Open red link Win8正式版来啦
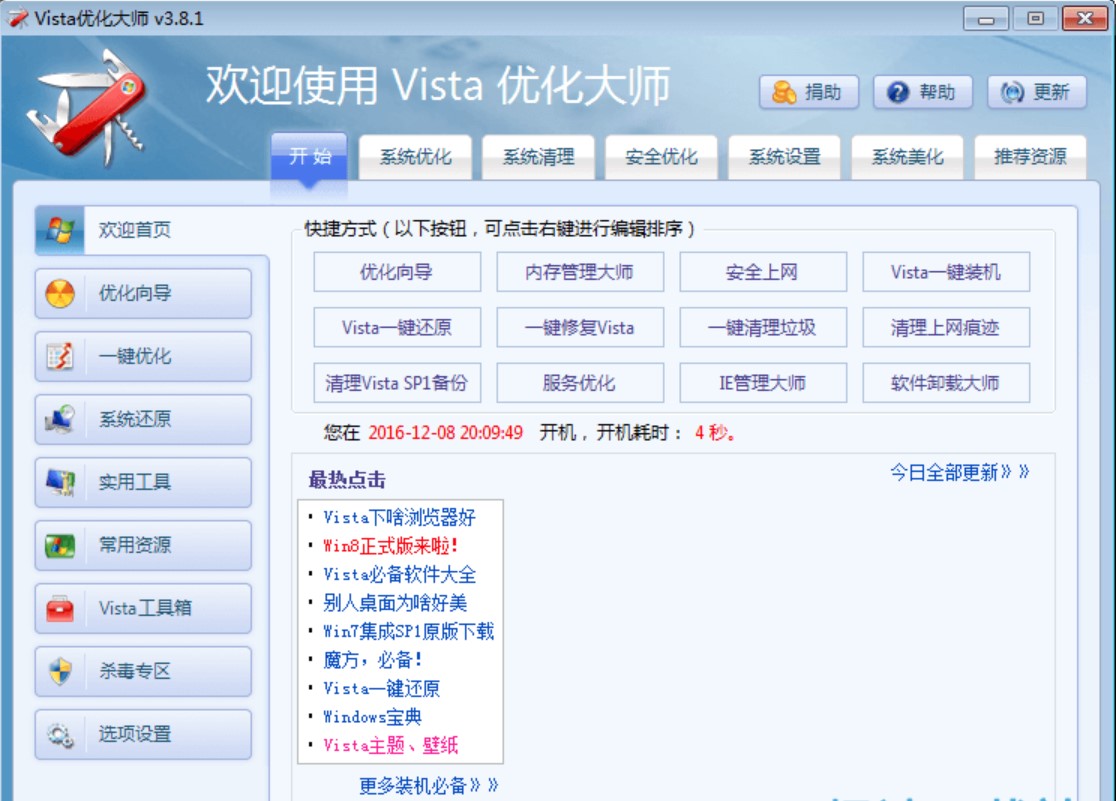This screenshot has height=801, width=1116. coord(390,546)
